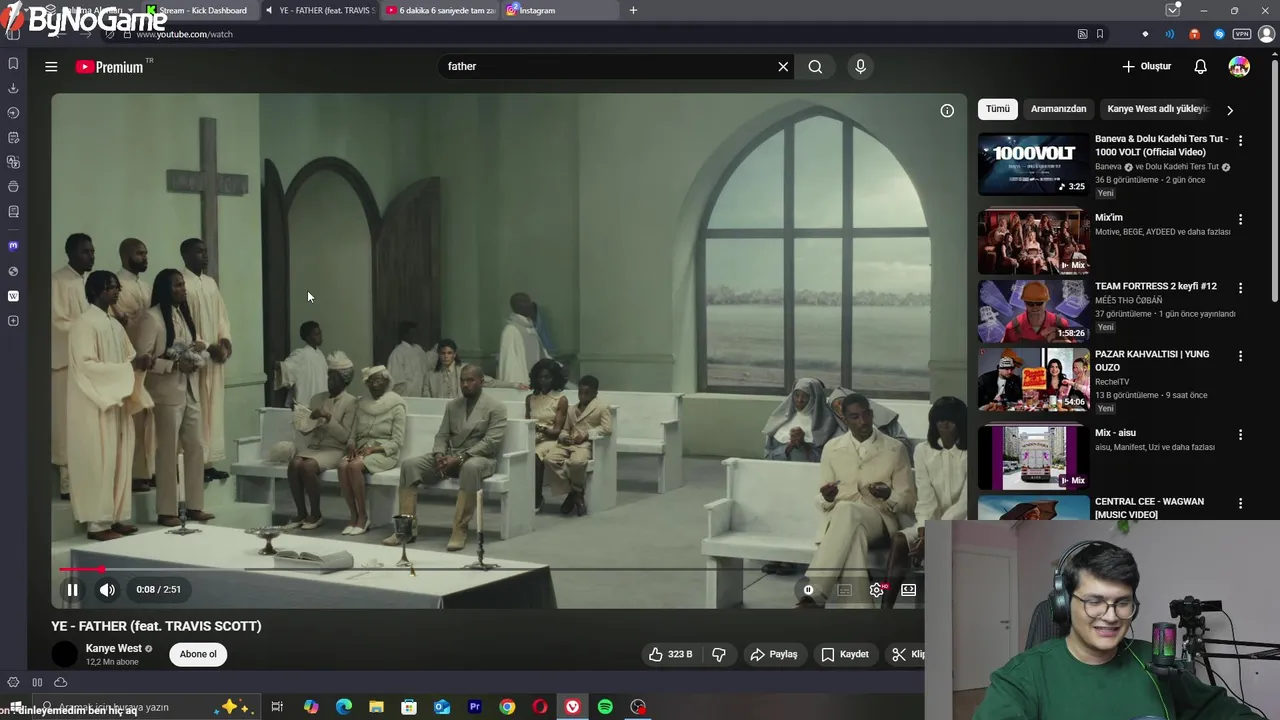Screen dimensions: 1280x720
Task: Show more filter chips with arrow
Action: [1230, 110]
